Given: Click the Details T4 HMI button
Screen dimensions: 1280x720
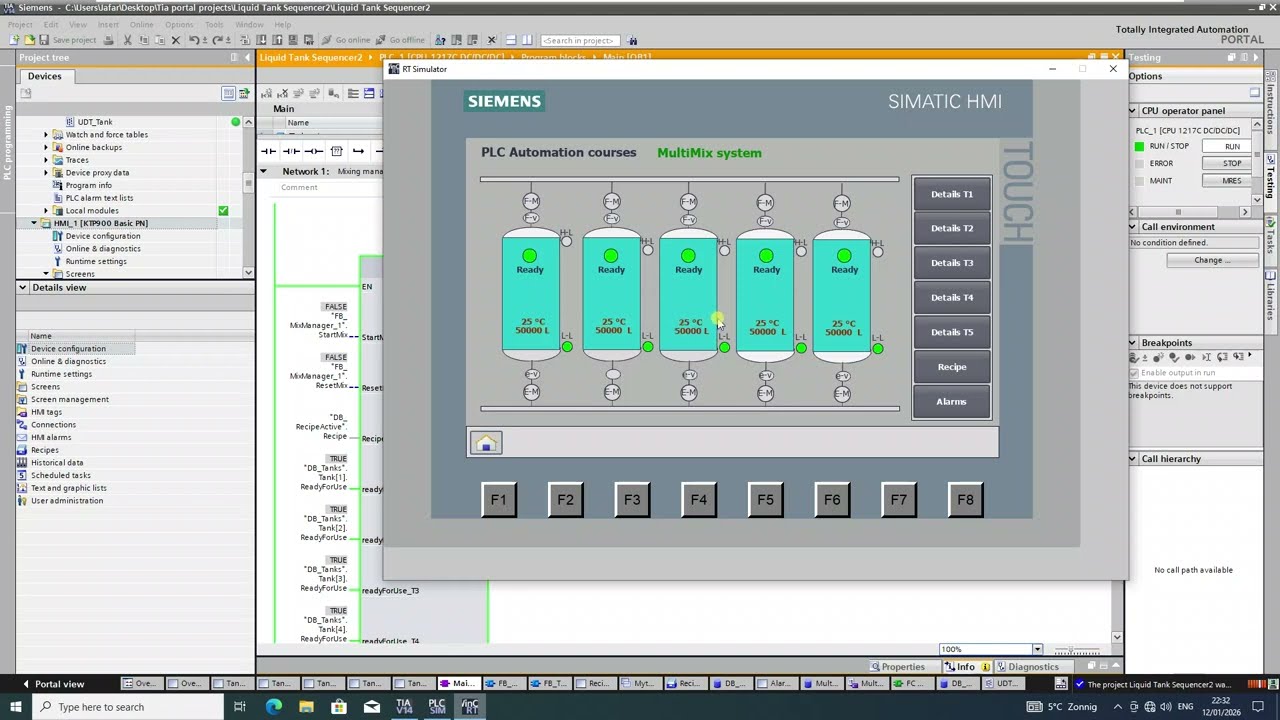Looking at the screenshot, I should point(951,297).
